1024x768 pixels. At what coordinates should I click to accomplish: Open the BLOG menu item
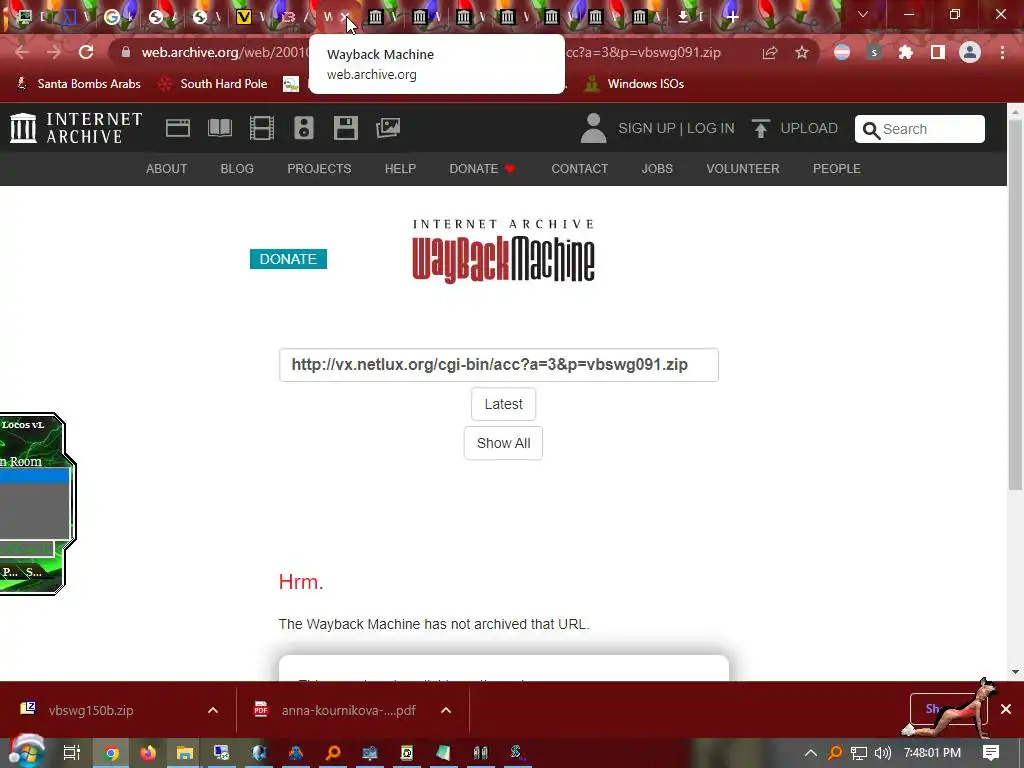click(237, 168)
